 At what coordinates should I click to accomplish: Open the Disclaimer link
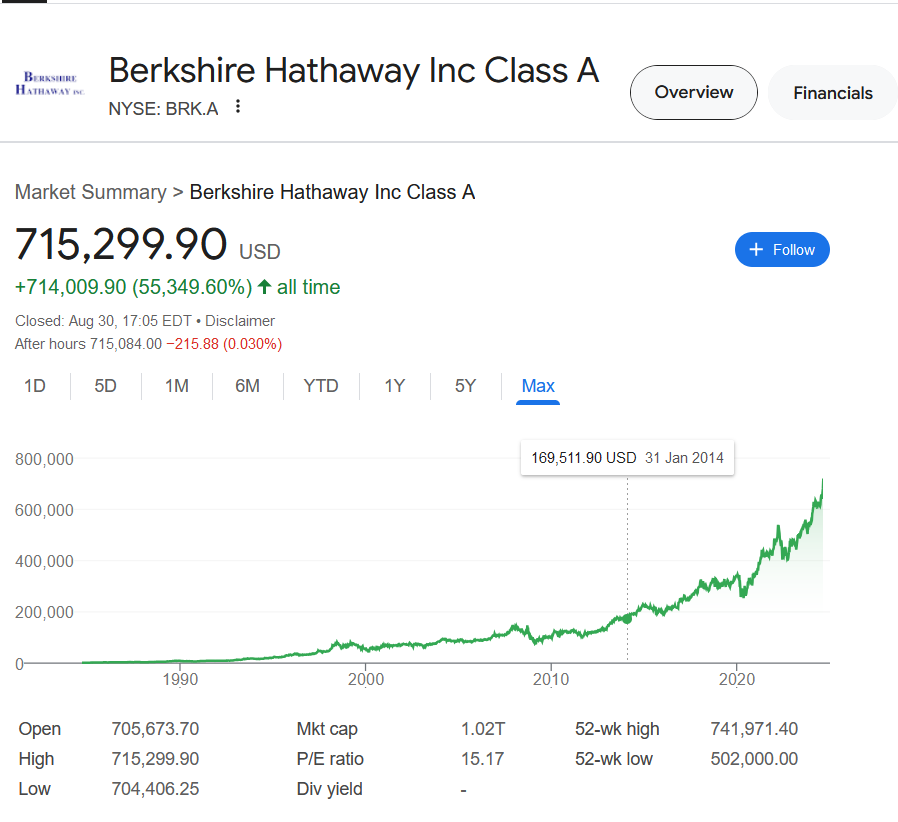pyautogui.click(x=240, y=321)
